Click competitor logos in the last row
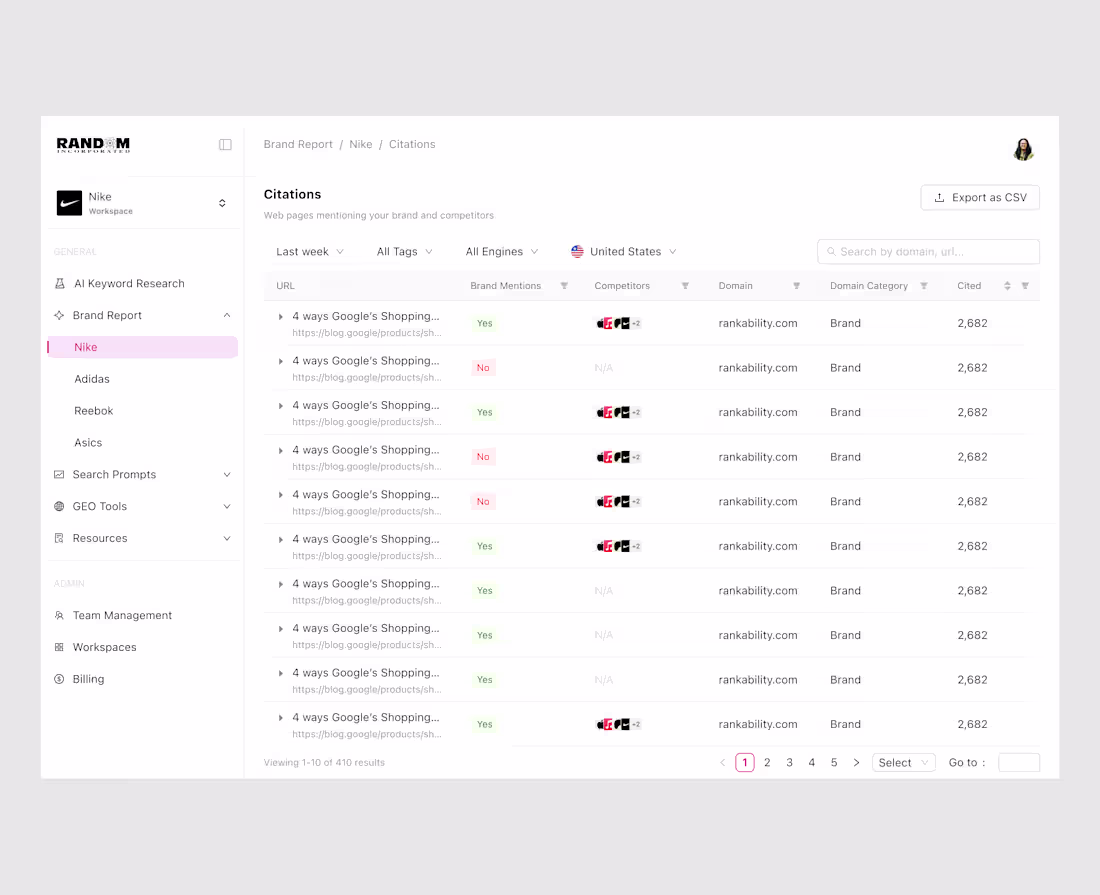The width and height of the screenshot is (1100, 895). pos(619,725)
